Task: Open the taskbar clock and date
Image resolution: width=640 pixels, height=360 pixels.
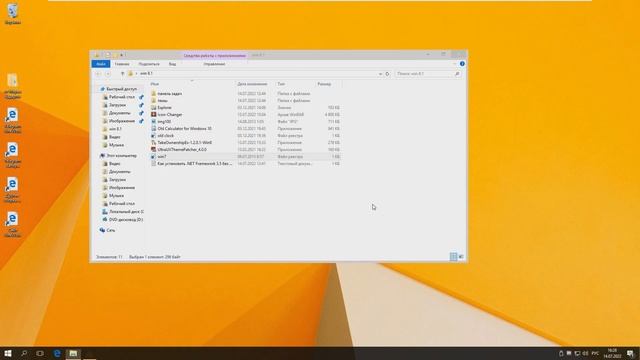Action: 612,353
